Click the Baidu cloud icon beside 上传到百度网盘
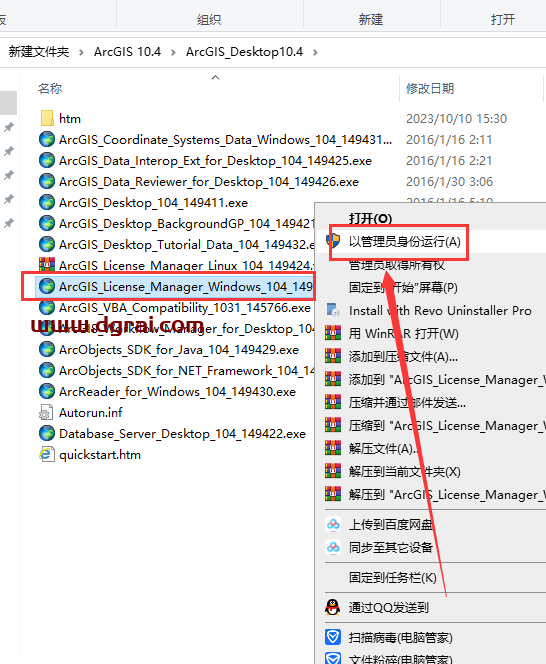Viewport: 546px width, 664px height. [x=333, y=524]
